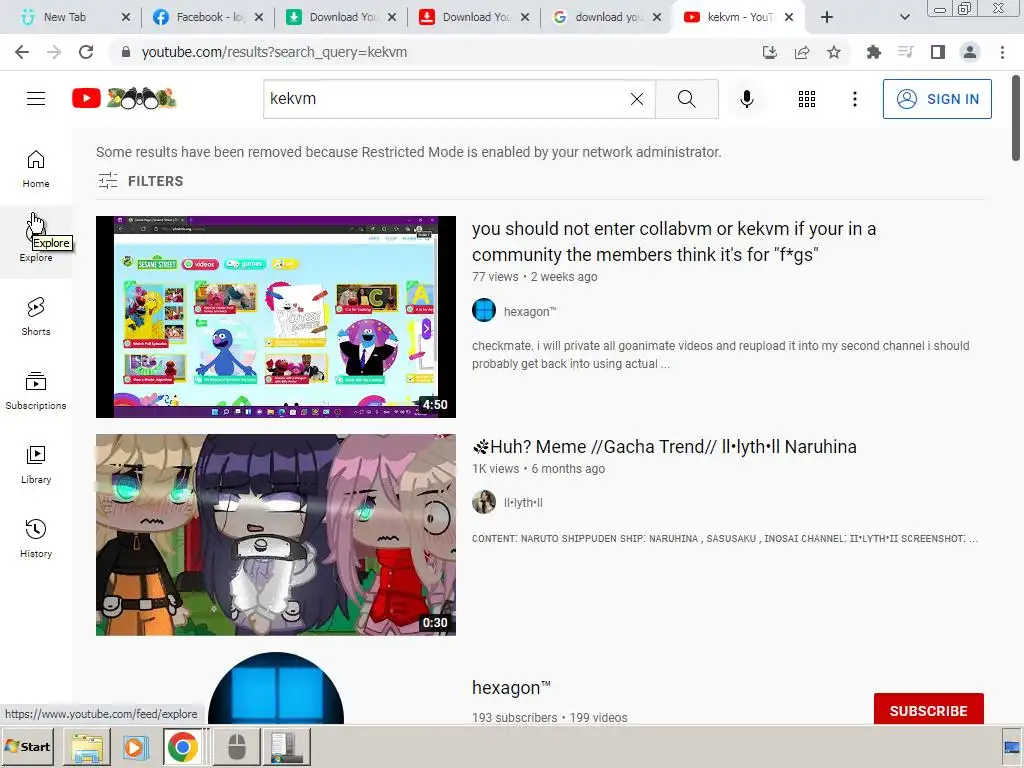Open hexagon channel result title
The width and height of the screenshot is (1024, 768).
511,688
